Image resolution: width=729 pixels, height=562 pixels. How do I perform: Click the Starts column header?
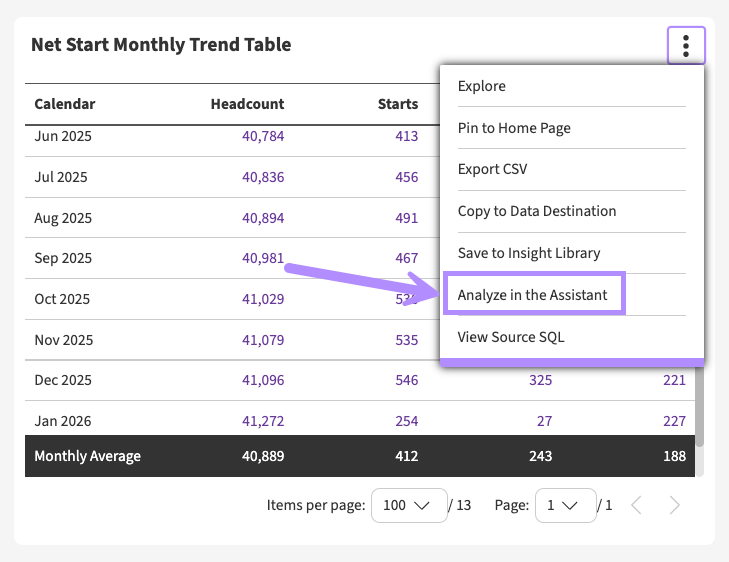397,104
